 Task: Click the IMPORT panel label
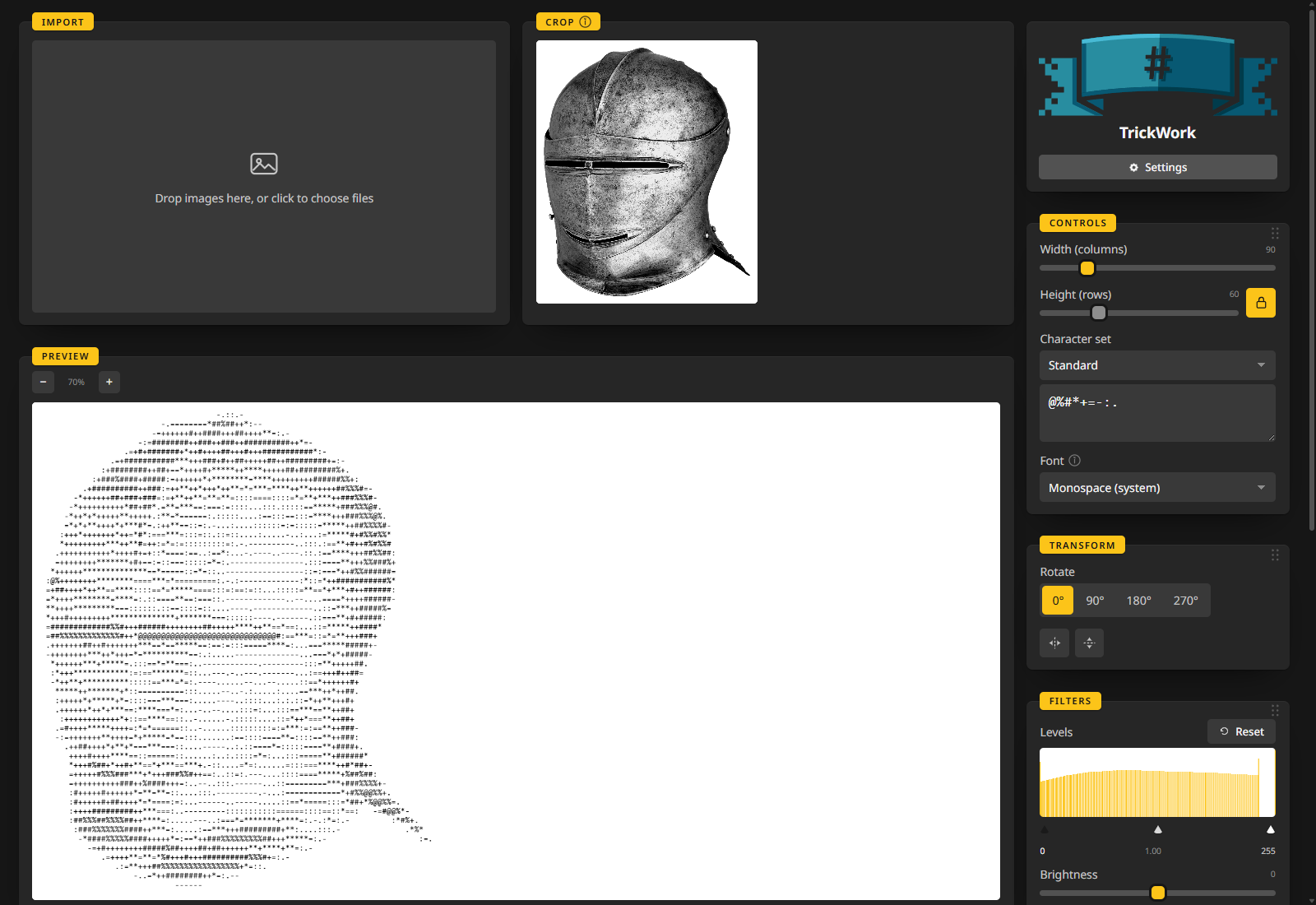(63, 22)
